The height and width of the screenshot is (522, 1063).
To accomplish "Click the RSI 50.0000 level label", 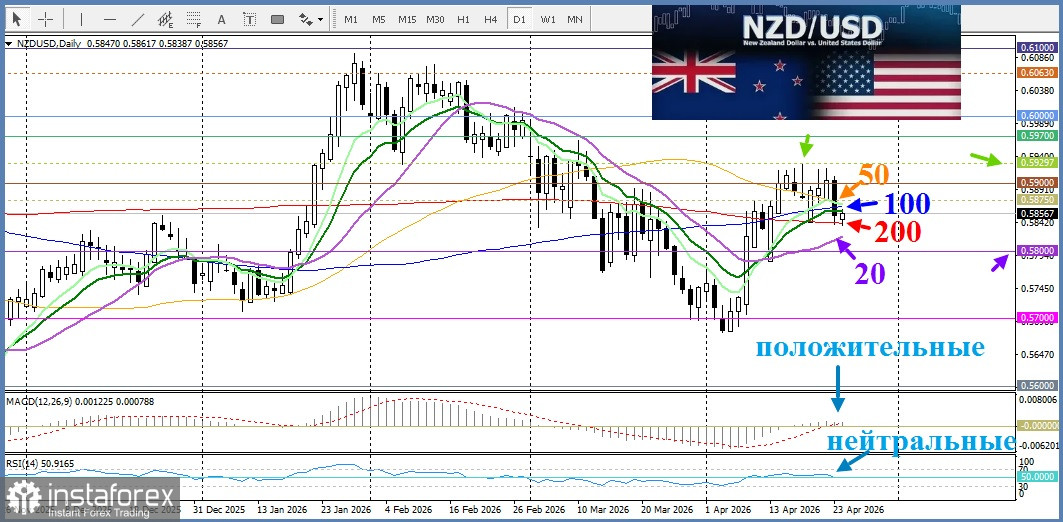I will tap(1037, 478).
